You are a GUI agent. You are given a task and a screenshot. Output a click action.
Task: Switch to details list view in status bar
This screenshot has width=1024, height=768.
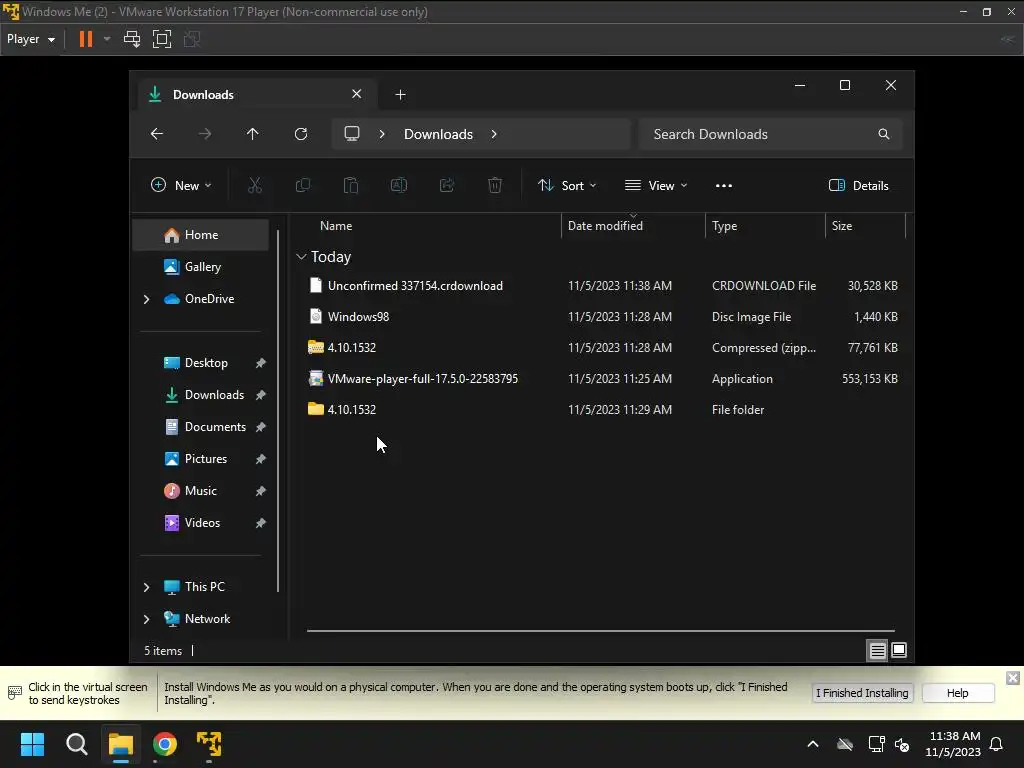[x=877, y=650]
